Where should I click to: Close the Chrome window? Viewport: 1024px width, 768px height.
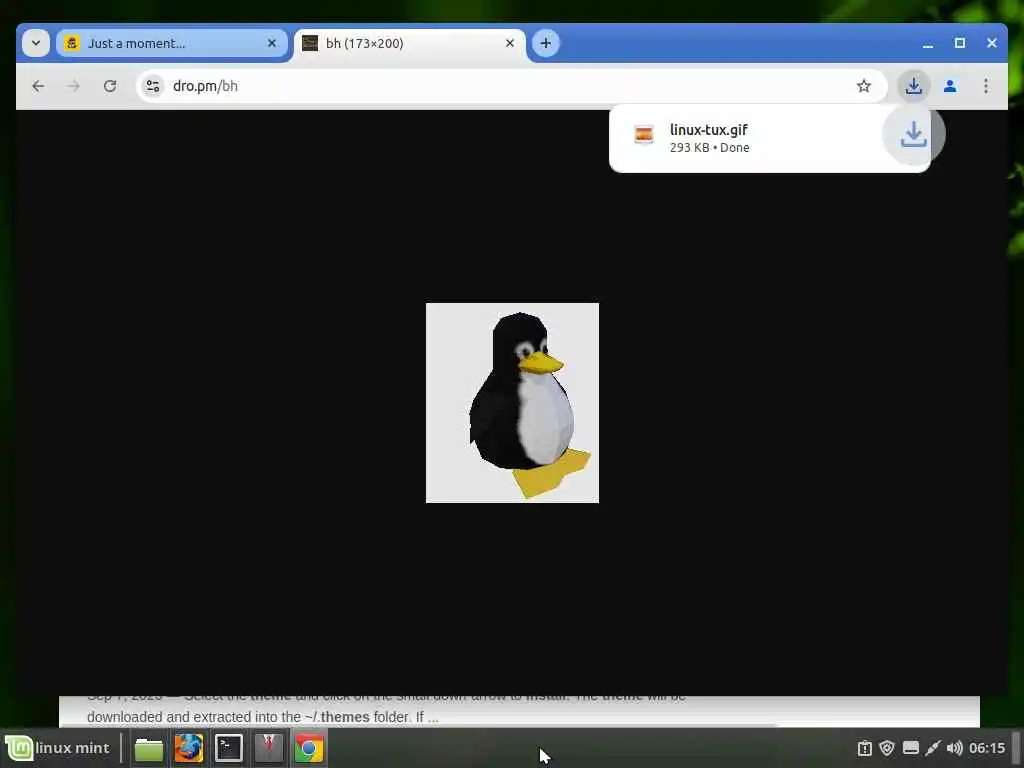click(991, 43)
